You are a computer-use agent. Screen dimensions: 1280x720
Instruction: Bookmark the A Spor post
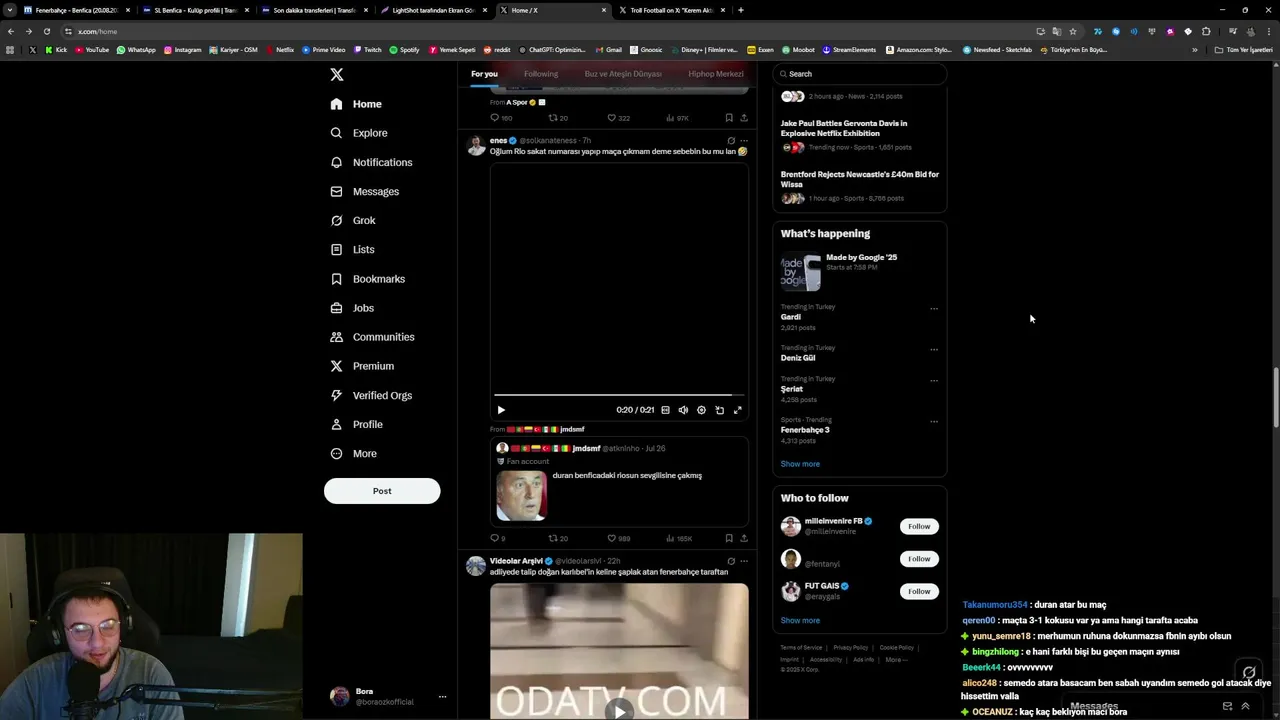729,118
